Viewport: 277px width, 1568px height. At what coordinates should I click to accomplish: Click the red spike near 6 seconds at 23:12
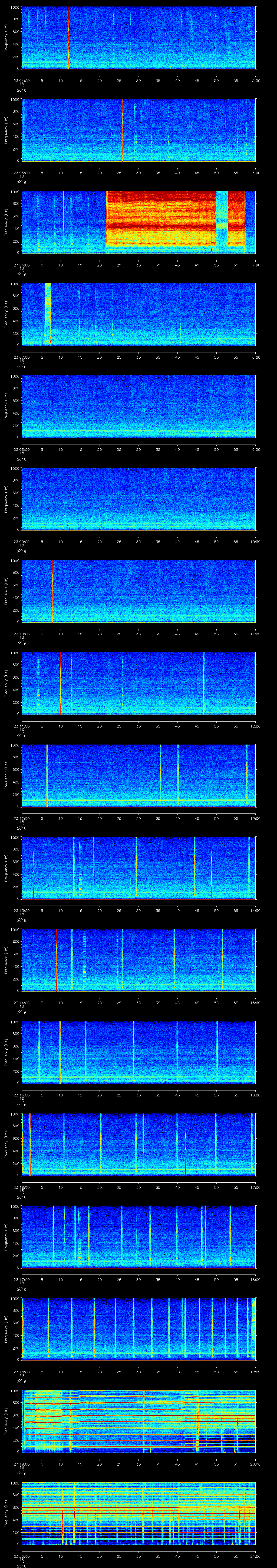tap(47, 775)
